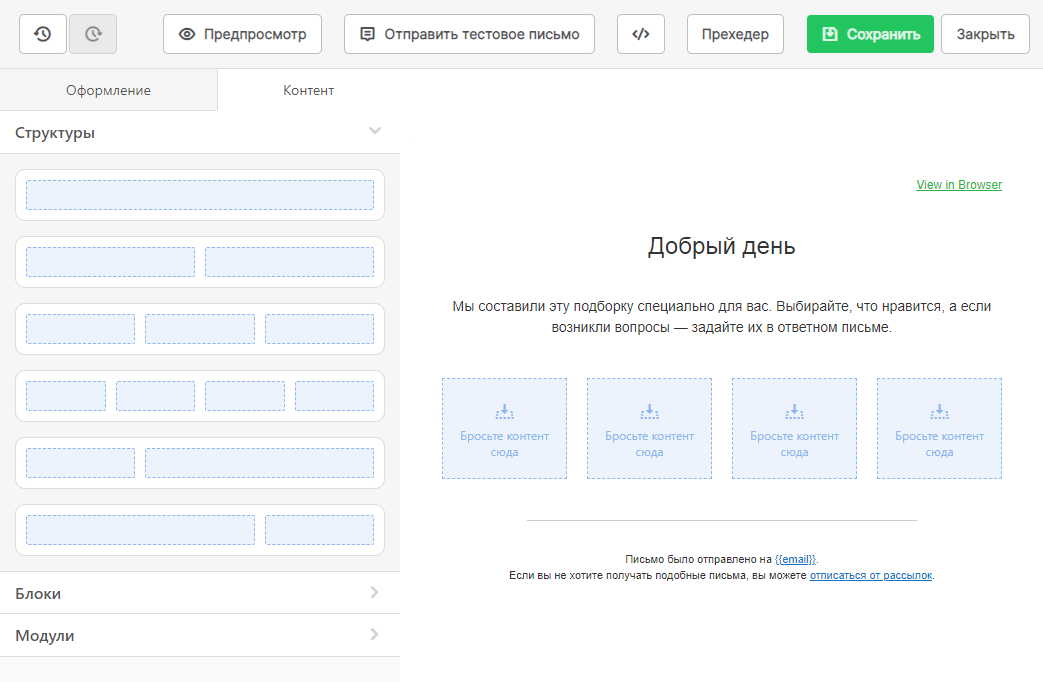Switch to the Оформление tab
The height and width of the screenshot is (682, 1043).
108,90
